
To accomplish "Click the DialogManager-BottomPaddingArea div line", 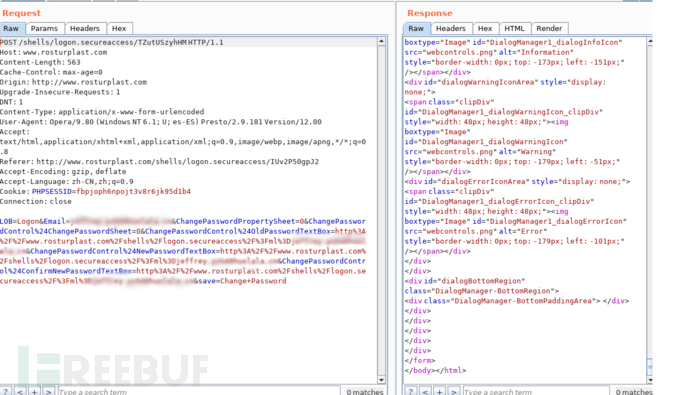I will click(x=517, y=301).
